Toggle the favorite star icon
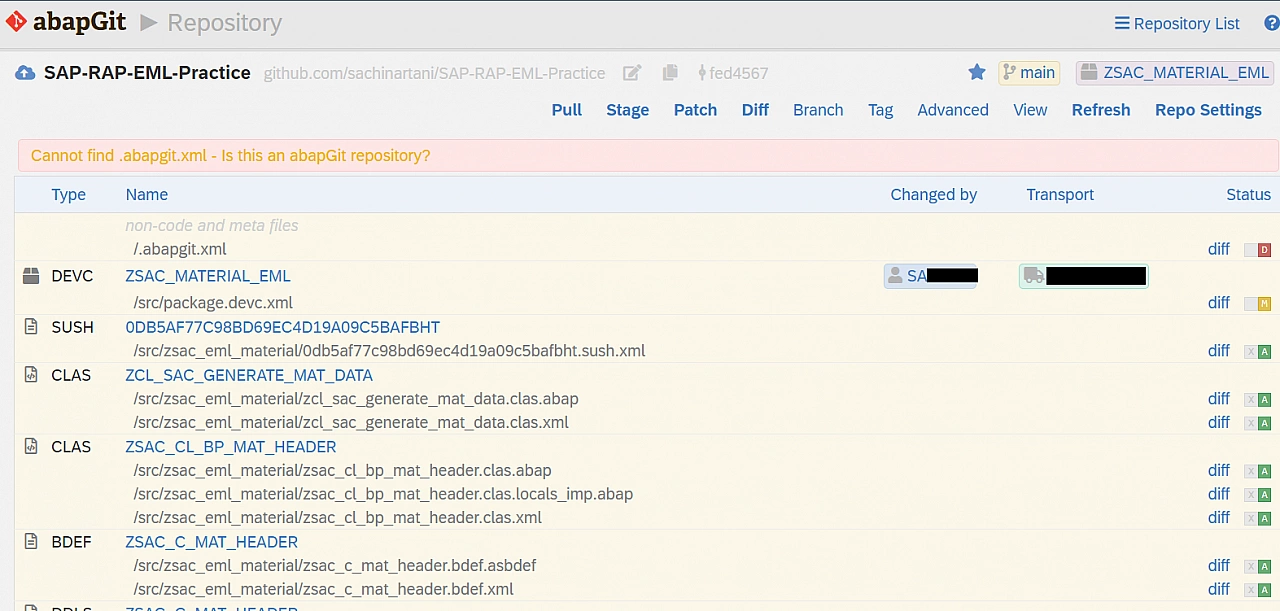The width and height of the screenshot is (1280, 611). click(x=977, y=72)
